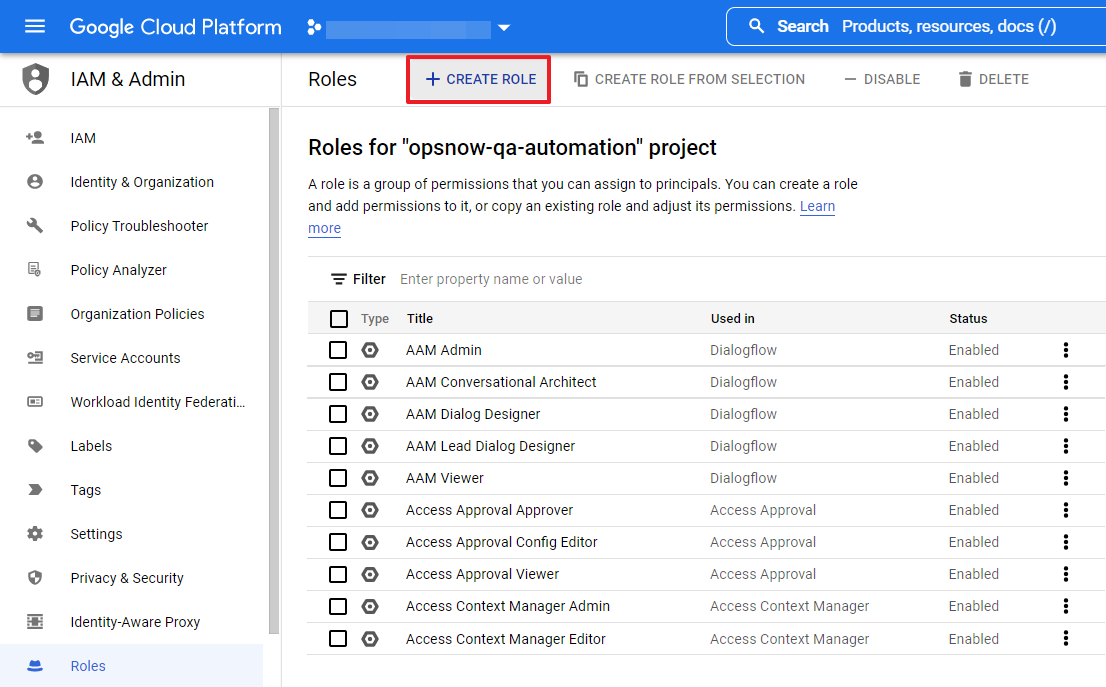1106x687 pixels.
Task: Open the project selector dropdown arrow
Action: coord(504,27)
